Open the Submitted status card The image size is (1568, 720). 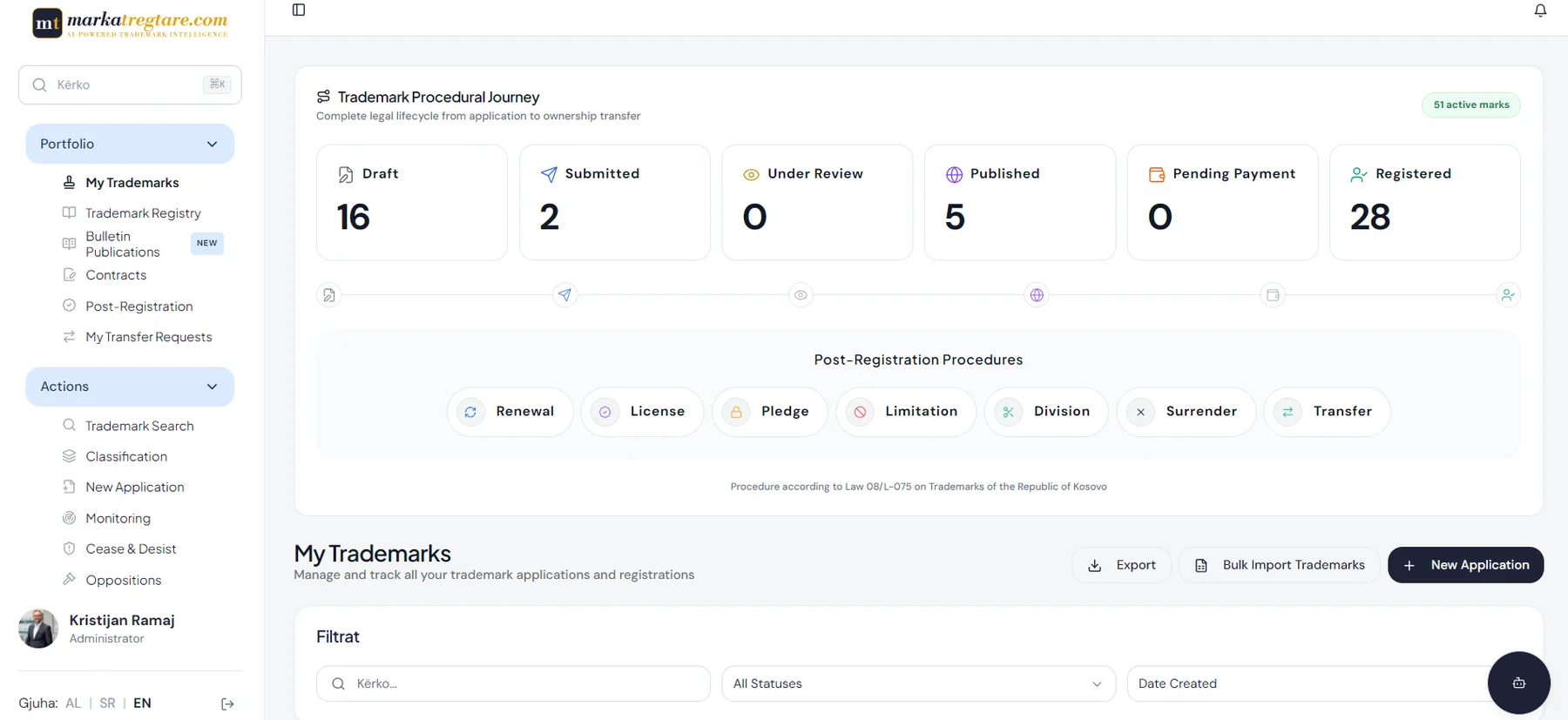(615, 202)
